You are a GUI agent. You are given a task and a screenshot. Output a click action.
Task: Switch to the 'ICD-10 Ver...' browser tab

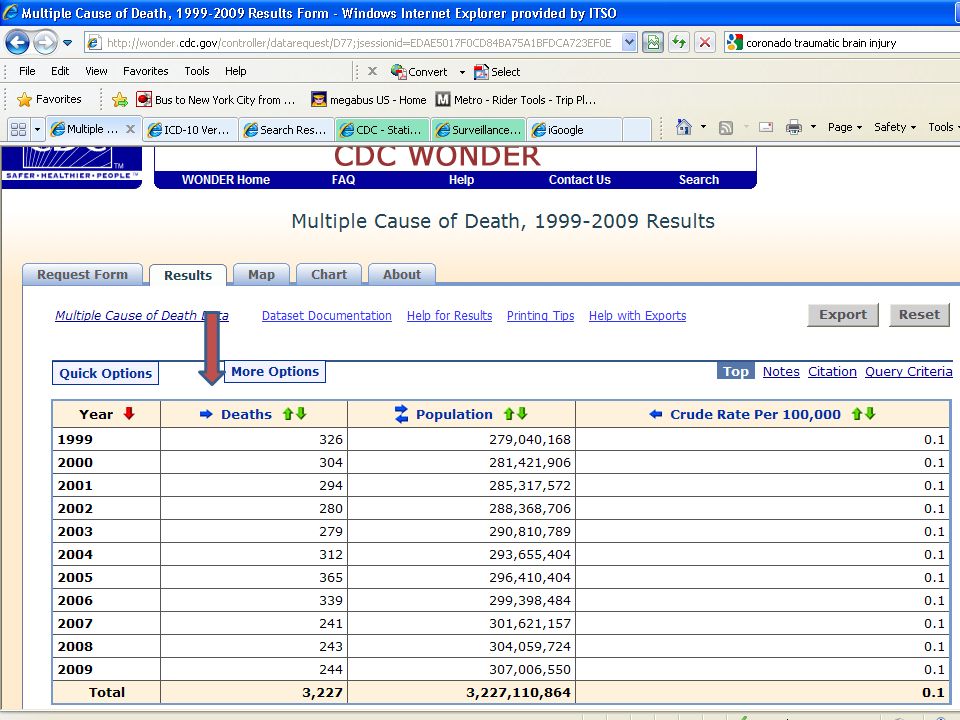click(x=190, y=129)
